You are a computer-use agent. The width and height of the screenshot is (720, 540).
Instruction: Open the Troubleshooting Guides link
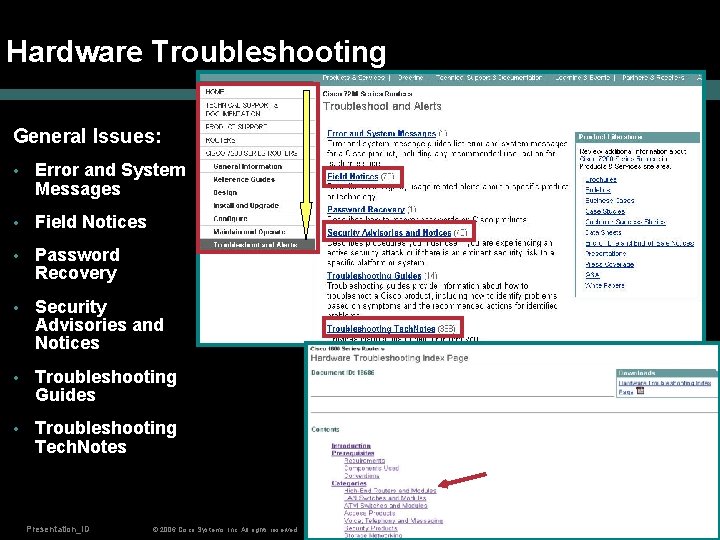click(374, 276)
